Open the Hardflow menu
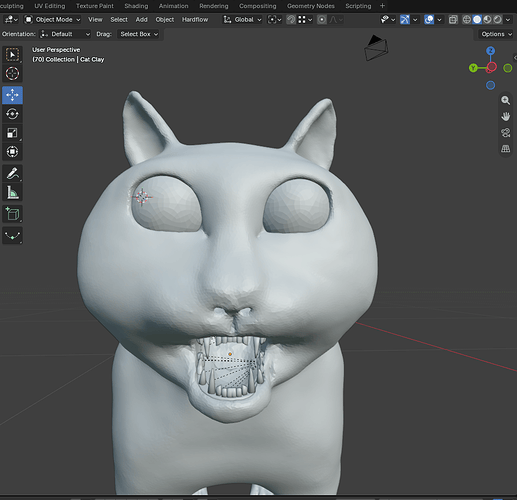The width and height of the screenshot is (517, 500). (x=195, y=20)
